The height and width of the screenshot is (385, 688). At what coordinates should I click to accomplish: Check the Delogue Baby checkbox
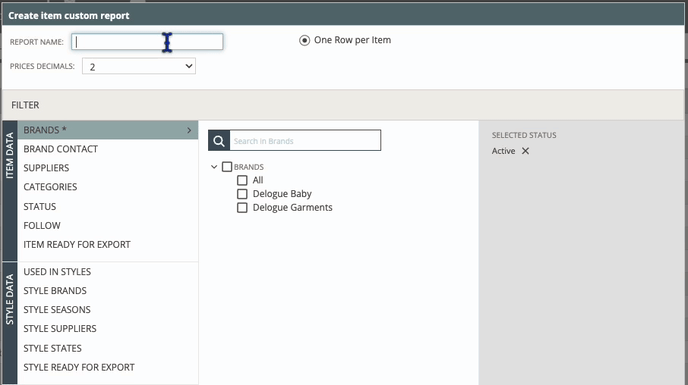coord(242,194)
